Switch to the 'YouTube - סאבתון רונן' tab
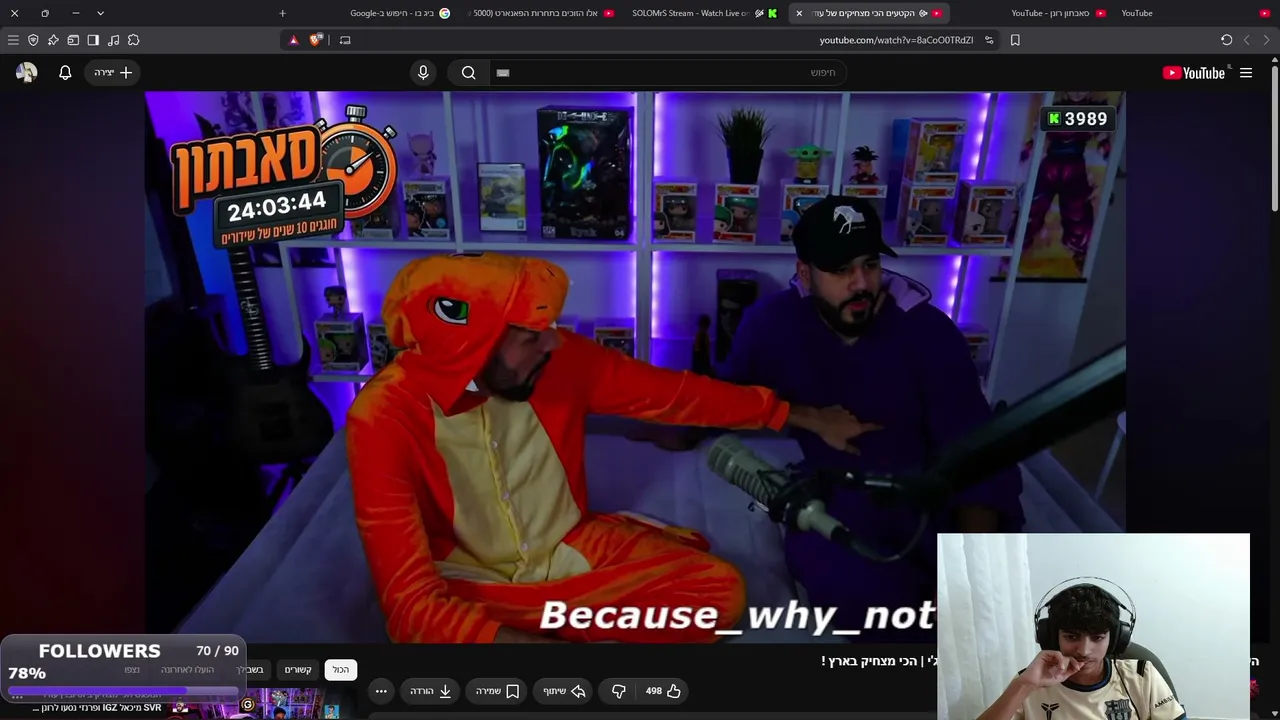The height and width of the screenshot is (720, 1280). 1058,13
